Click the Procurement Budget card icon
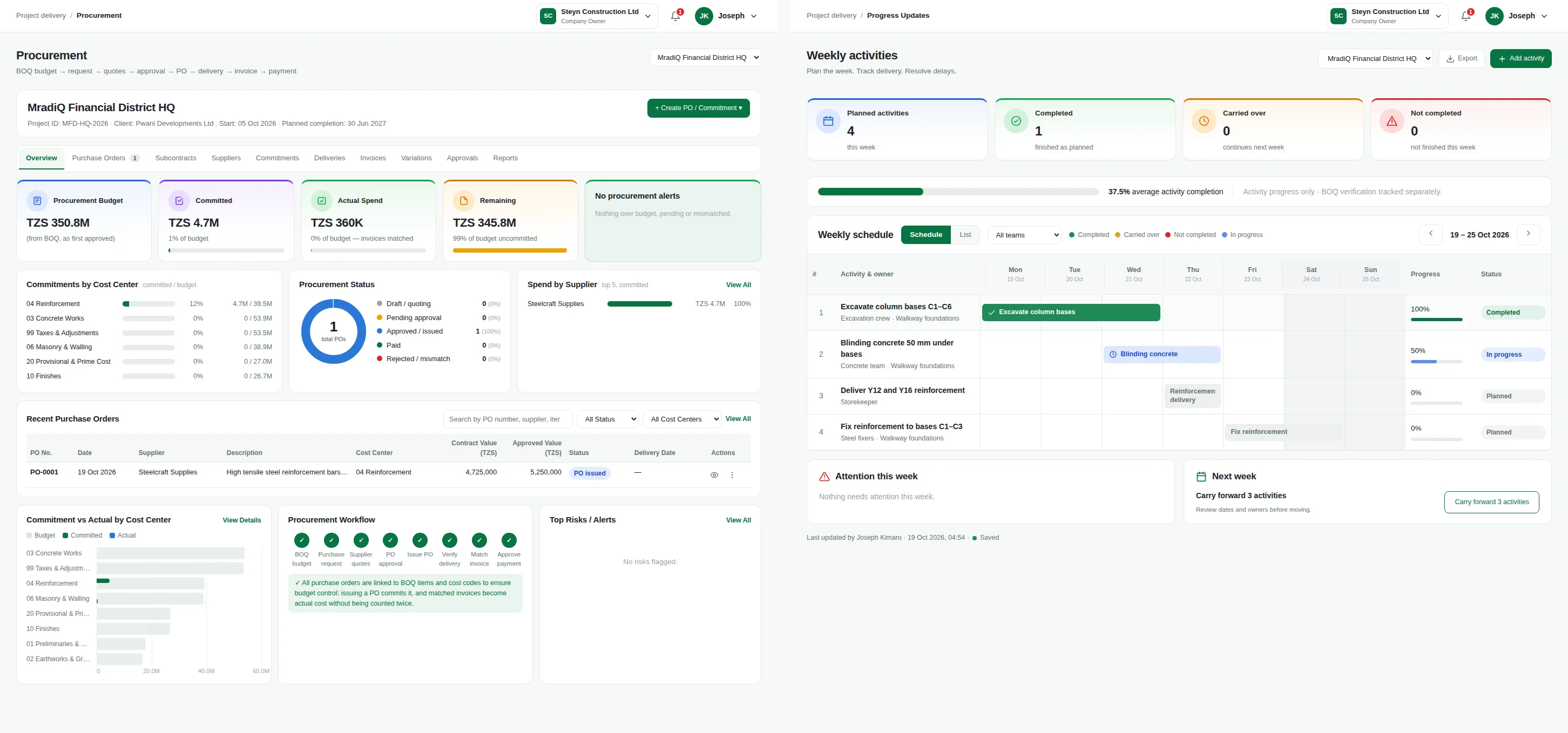1568x733 pixels. (37, 201)
